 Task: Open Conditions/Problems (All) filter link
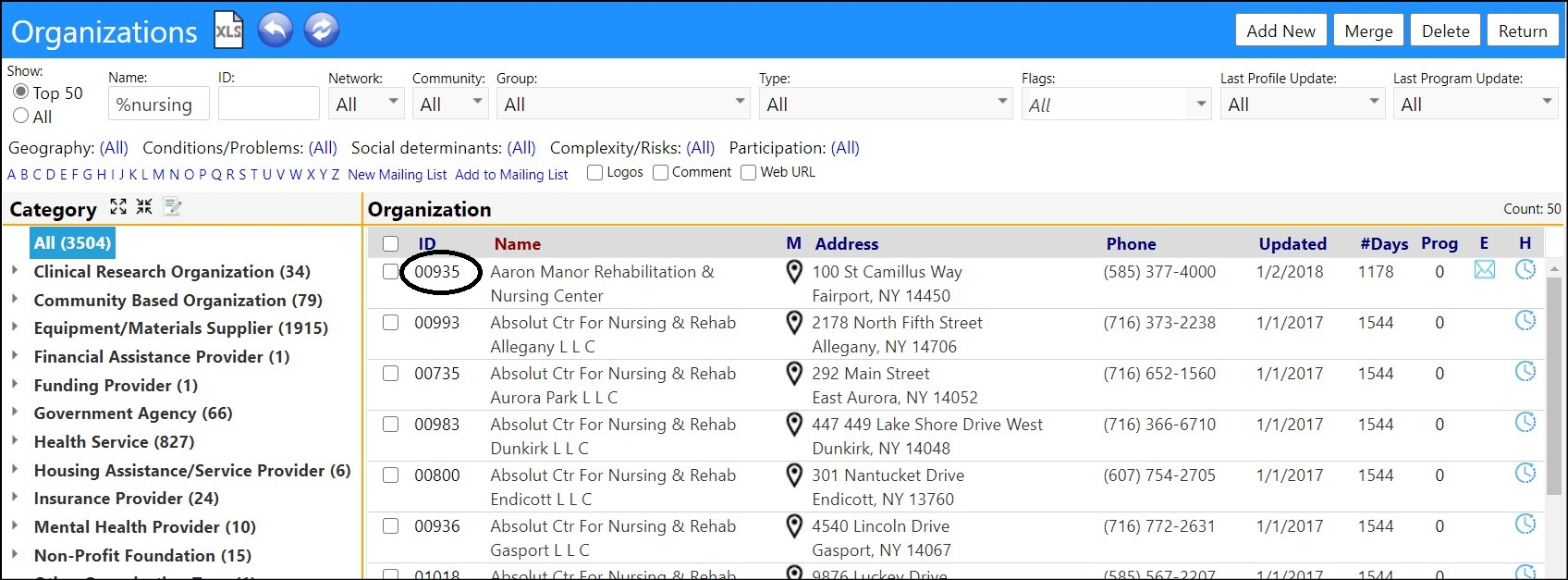pos(323,148)
